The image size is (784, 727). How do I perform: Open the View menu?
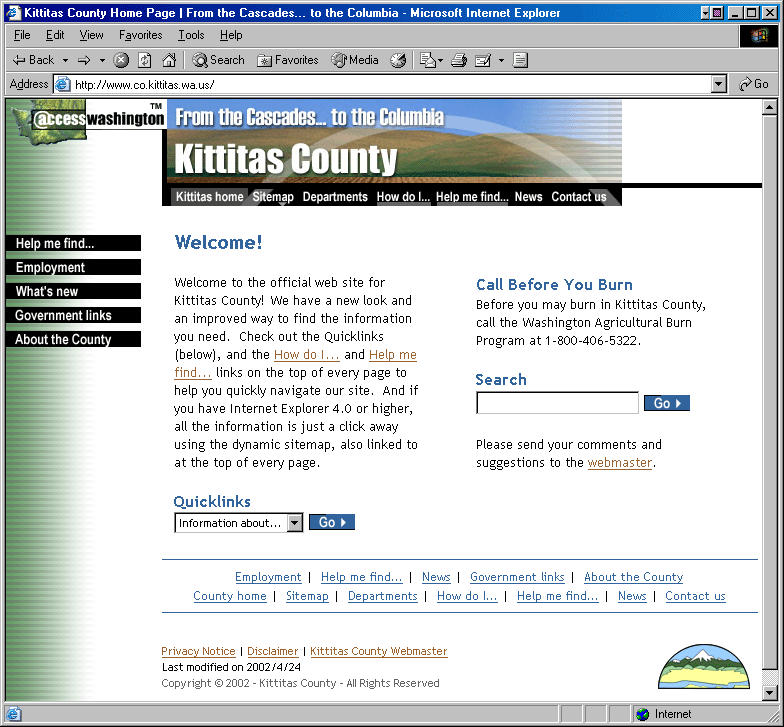(91, 35)
